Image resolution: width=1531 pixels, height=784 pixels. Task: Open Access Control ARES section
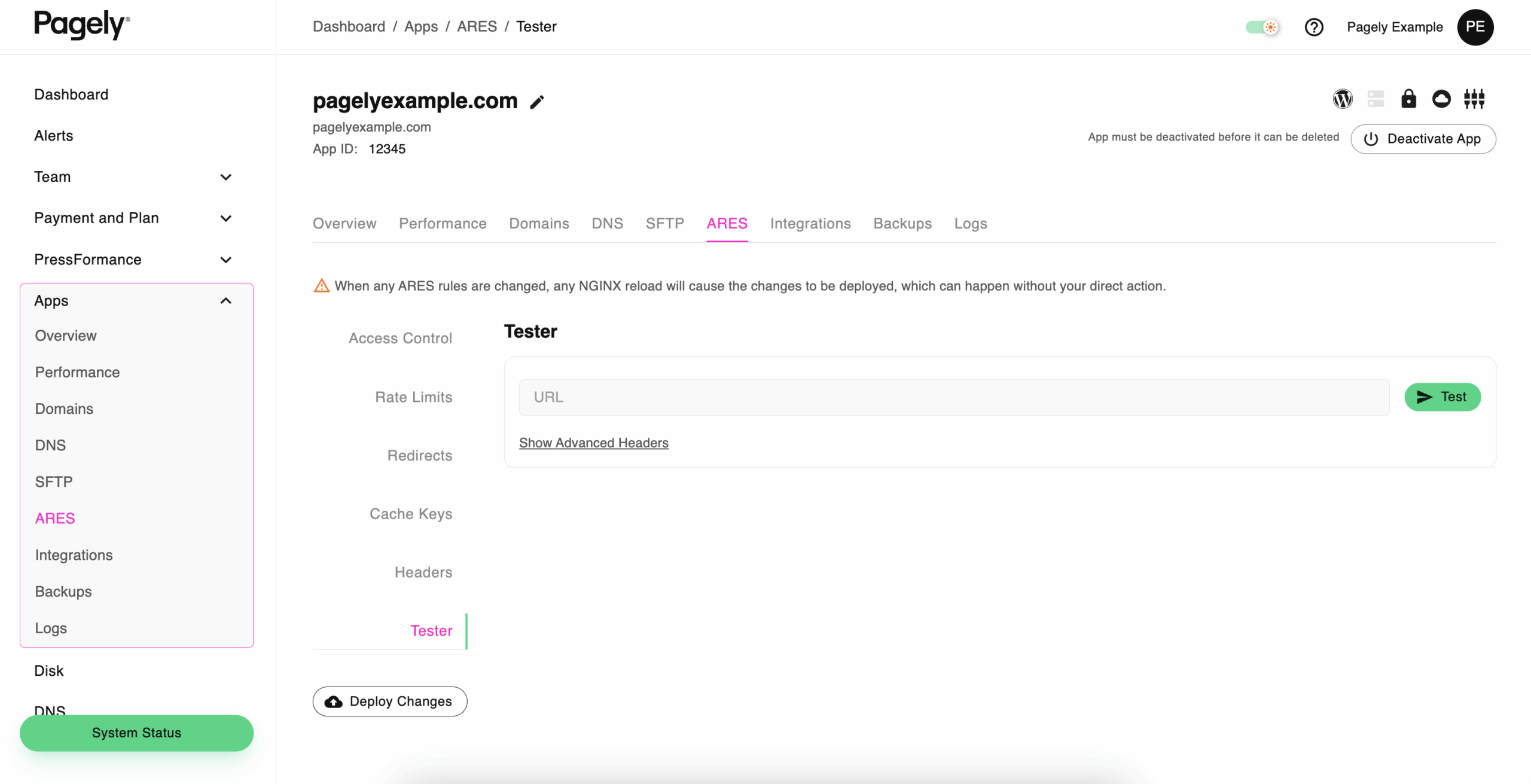pyautogui.click(x=400, y=338)
